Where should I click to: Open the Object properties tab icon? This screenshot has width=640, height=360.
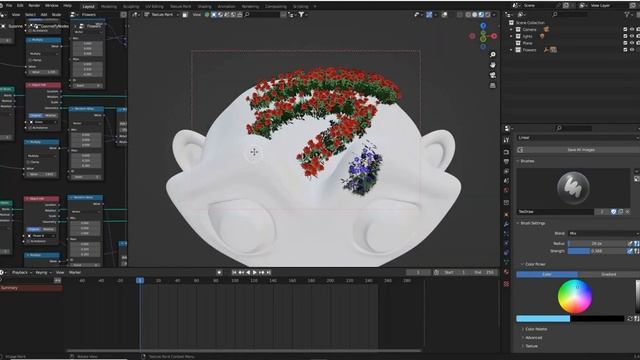pyautogui.click(x=507, y=214)
